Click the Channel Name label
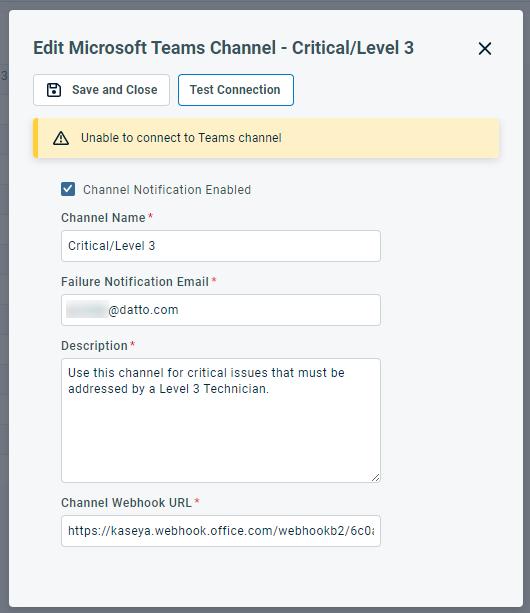Viewport: 530px width, 613px height. pyautogui.click(x=103, y=218)
